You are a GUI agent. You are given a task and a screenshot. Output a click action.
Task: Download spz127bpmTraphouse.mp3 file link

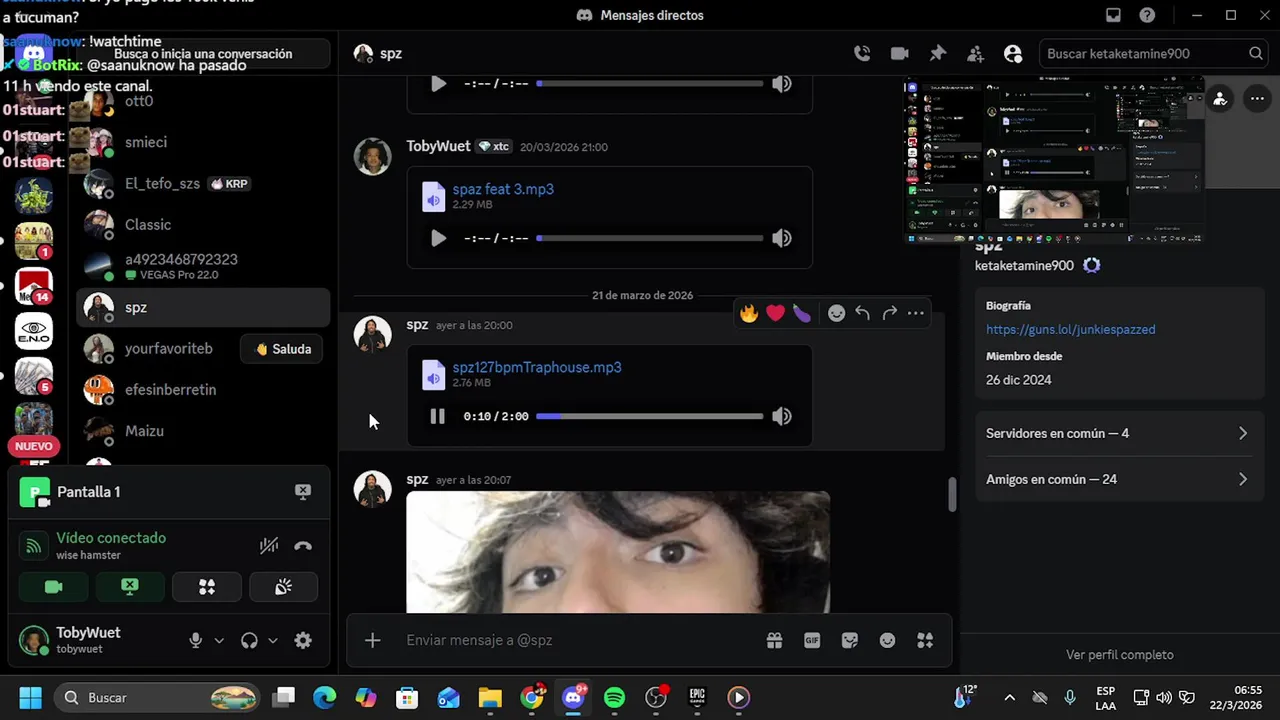click(x=537, y=367)
